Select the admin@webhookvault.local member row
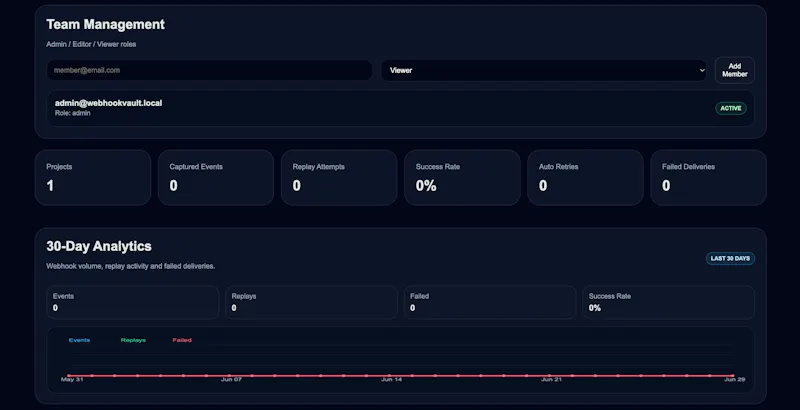 [x=401, y=108]
